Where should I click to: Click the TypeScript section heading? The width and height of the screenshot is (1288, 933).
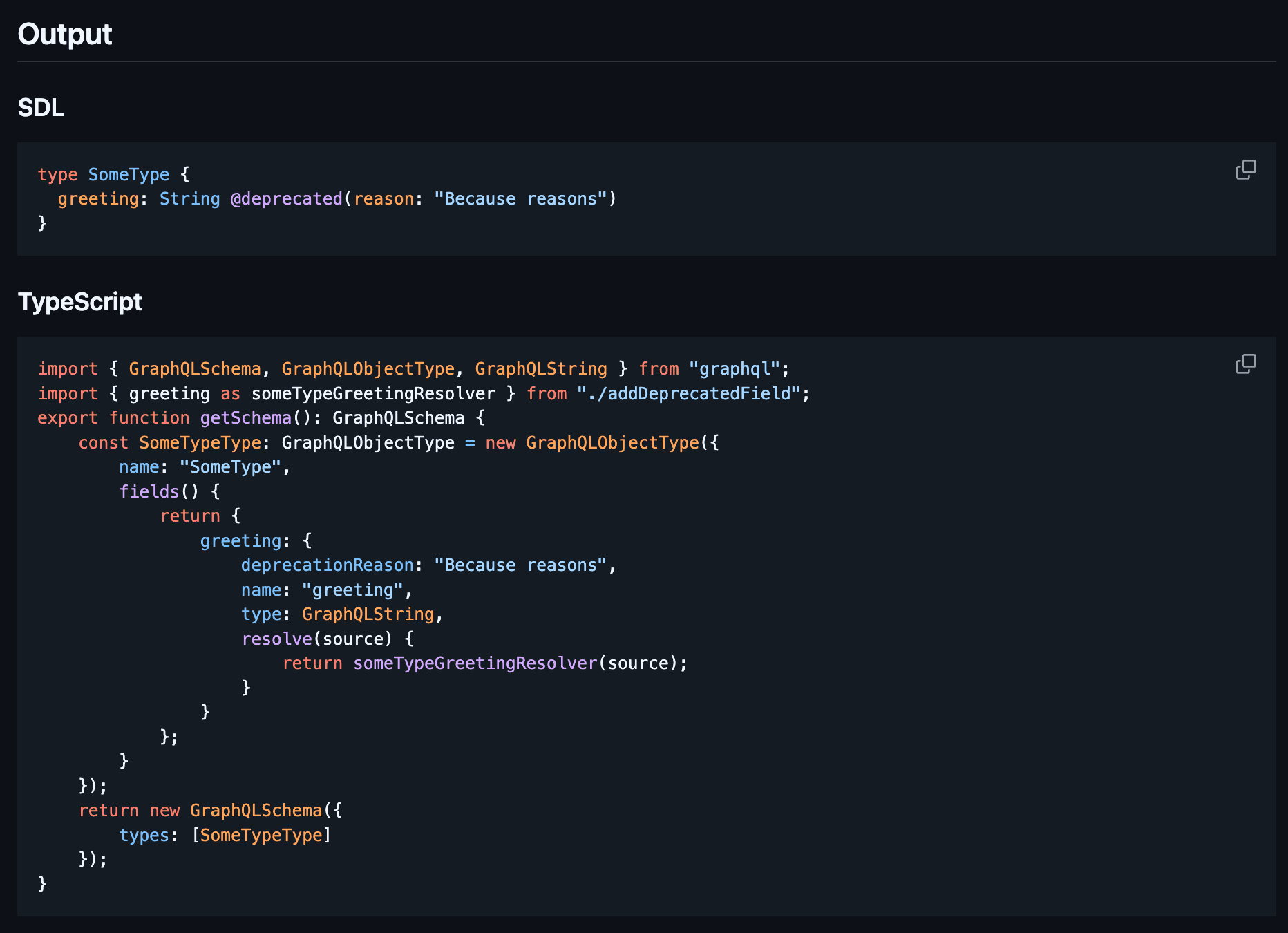pos(80,301)
